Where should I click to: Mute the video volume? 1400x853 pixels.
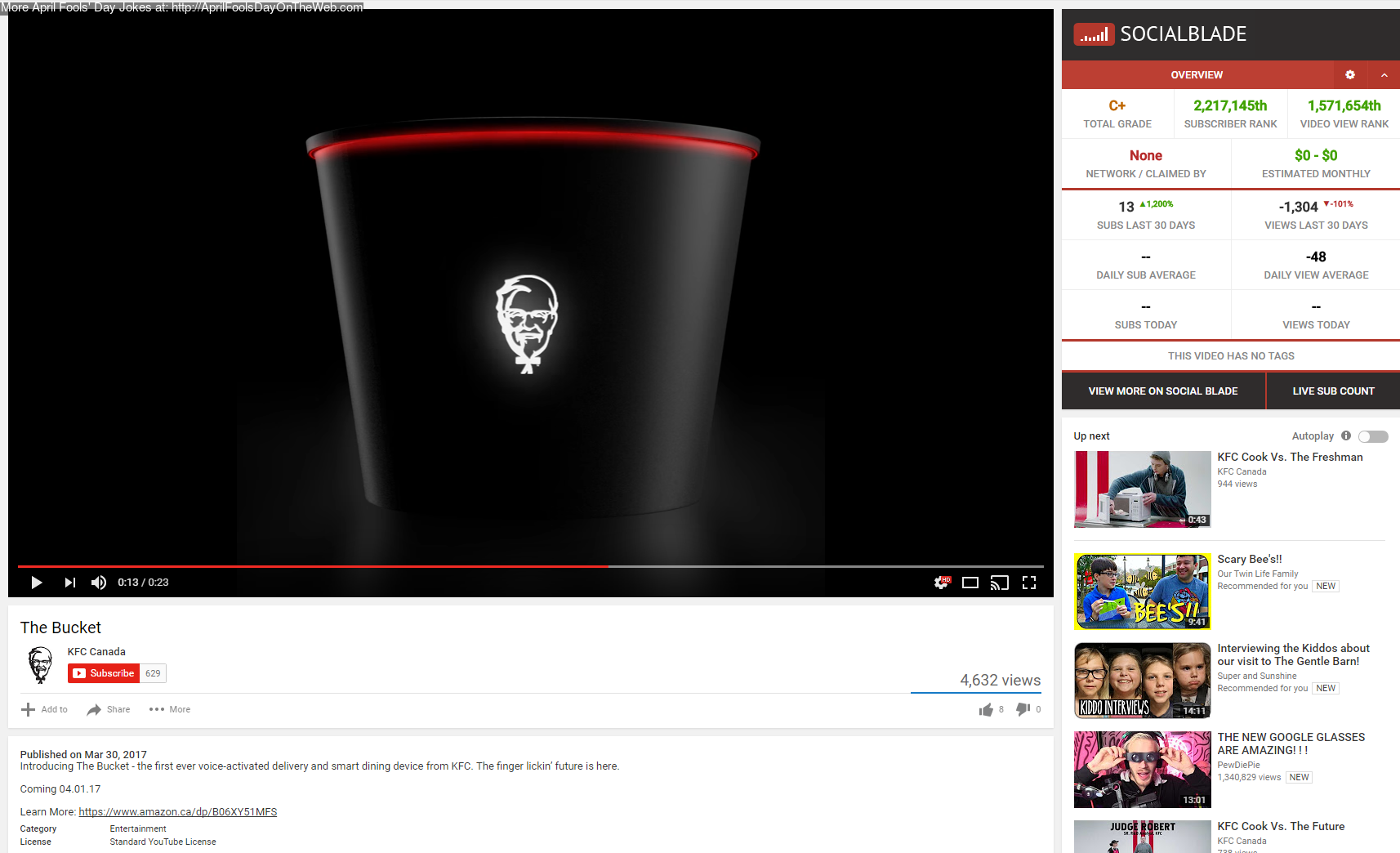click(99, 583)
